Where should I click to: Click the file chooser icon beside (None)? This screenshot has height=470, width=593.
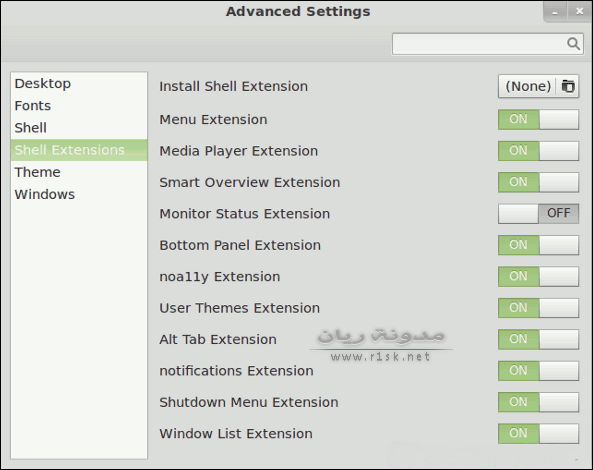[x=568, y=86]
